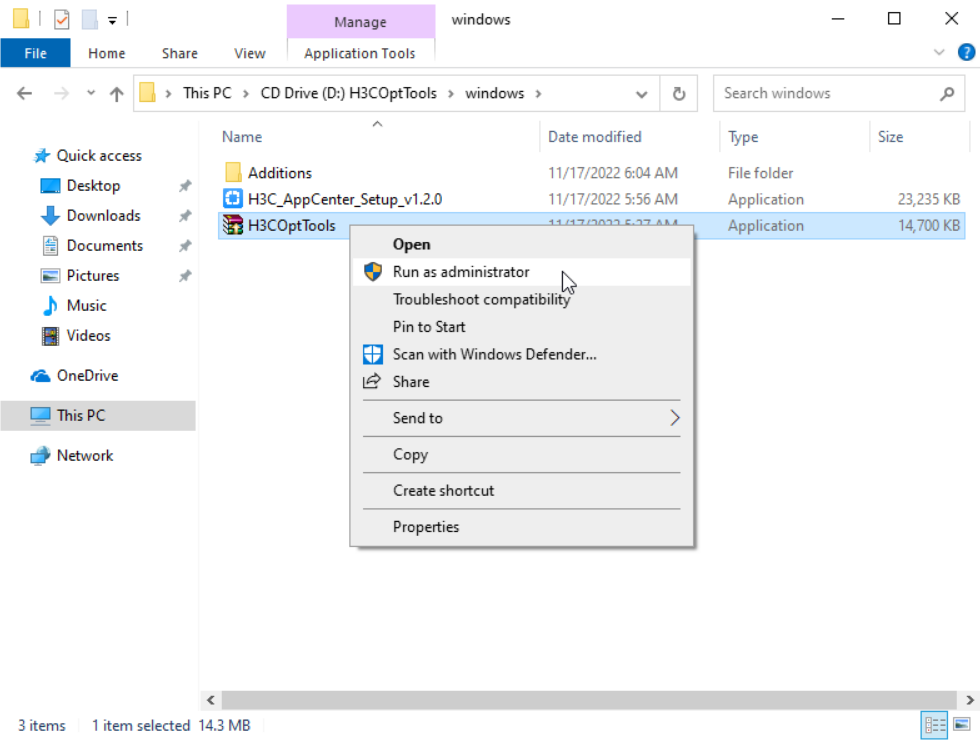
Task: Open Properties from the context menu
Action: point(522,527)
